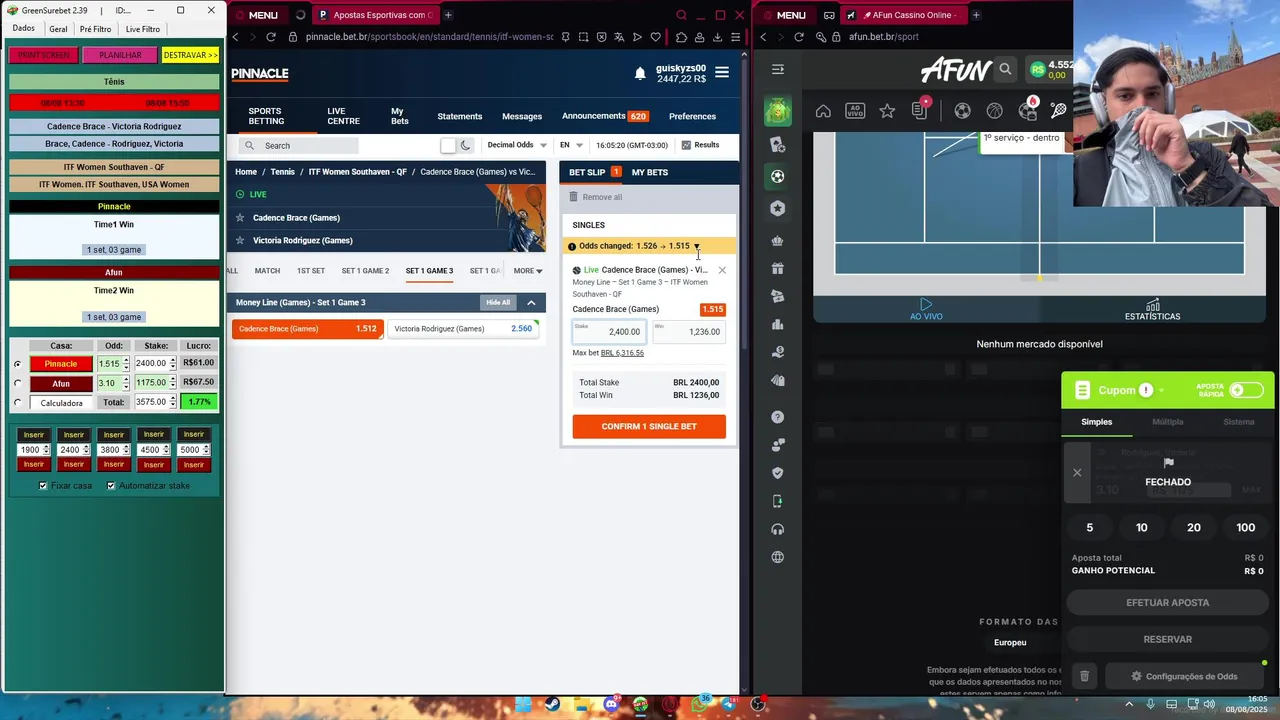Viewport: 1280px width, 720px height.
Task: Go to AFun home icon
Action: (x=823, y=111)
